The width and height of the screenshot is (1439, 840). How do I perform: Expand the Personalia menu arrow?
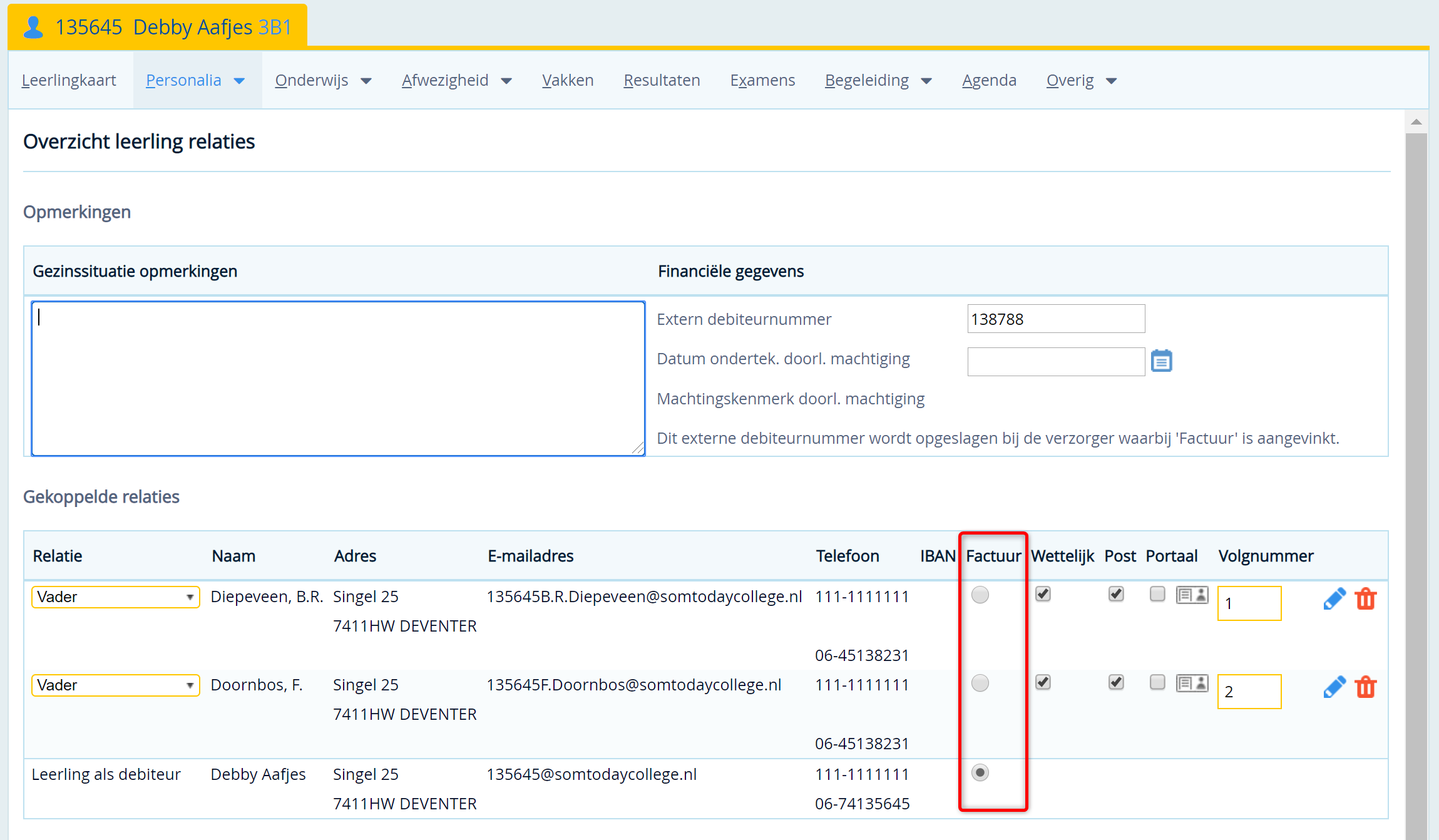point(239,81)
